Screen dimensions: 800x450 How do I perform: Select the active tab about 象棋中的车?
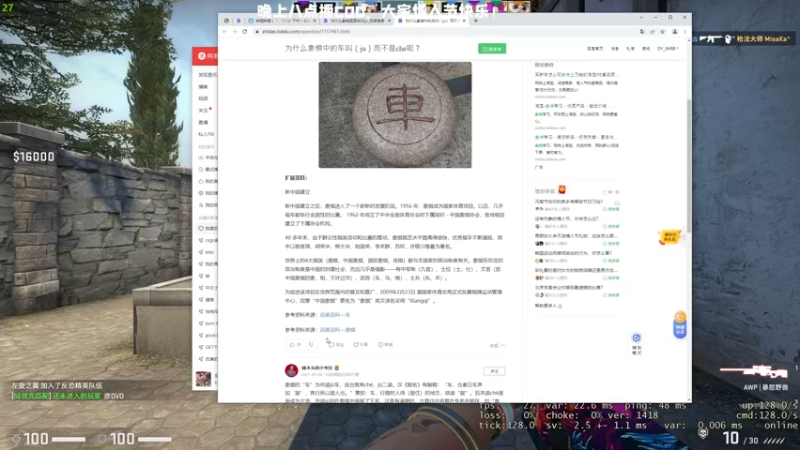(431, 21)
